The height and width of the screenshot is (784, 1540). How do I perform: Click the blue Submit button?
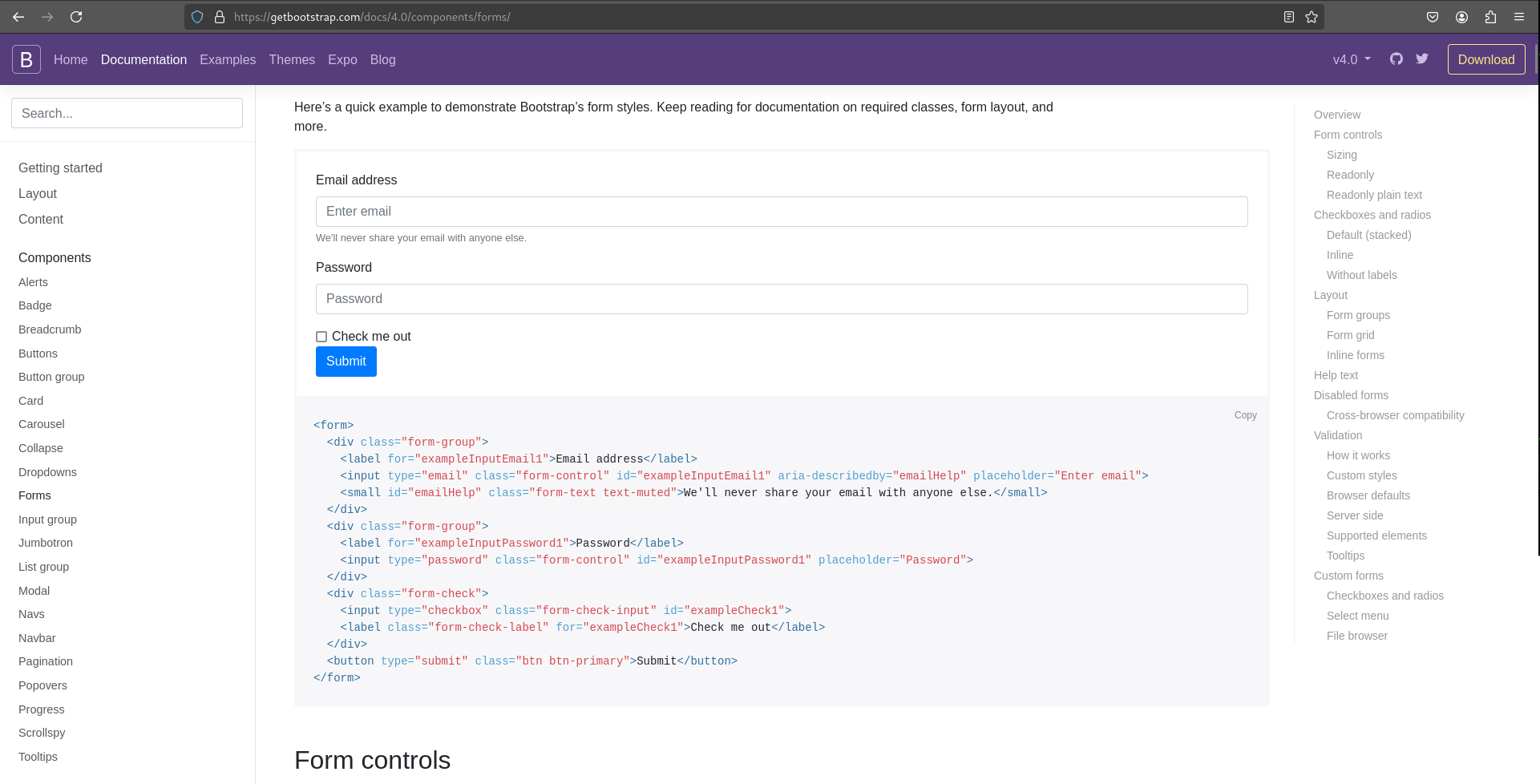[346, 362]
